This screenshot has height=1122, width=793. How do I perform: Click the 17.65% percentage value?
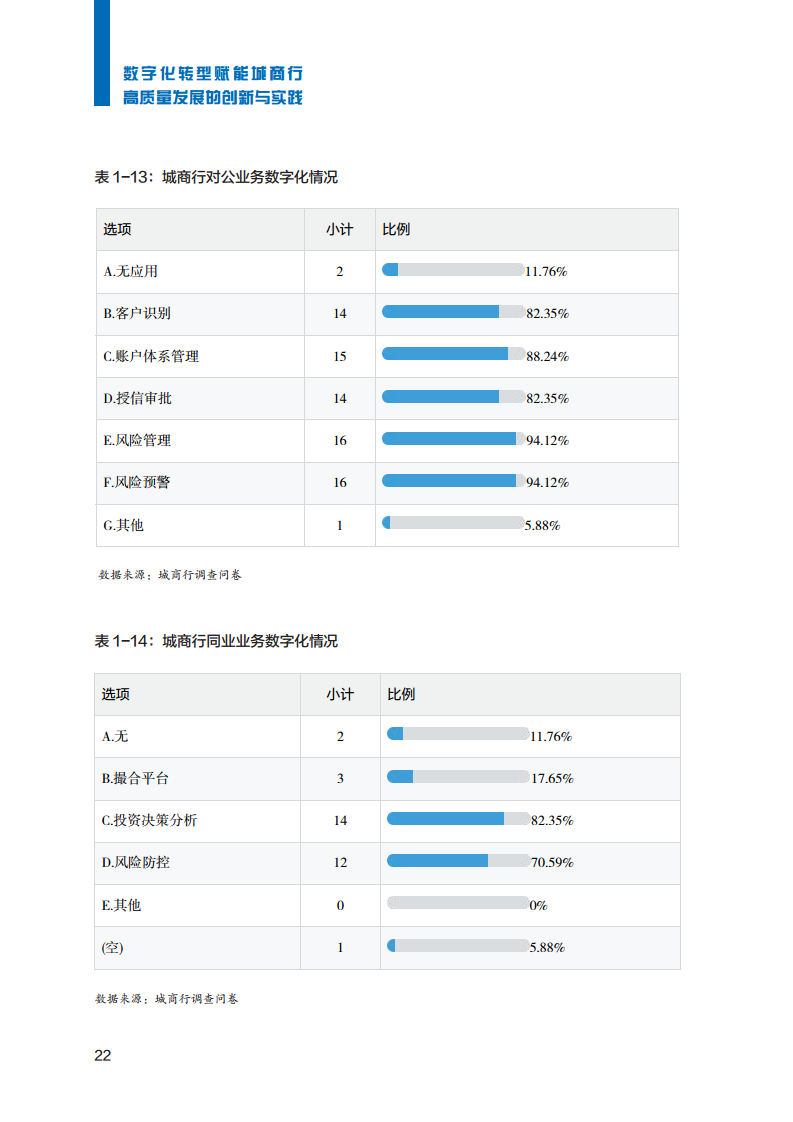[x=553, y=779]
